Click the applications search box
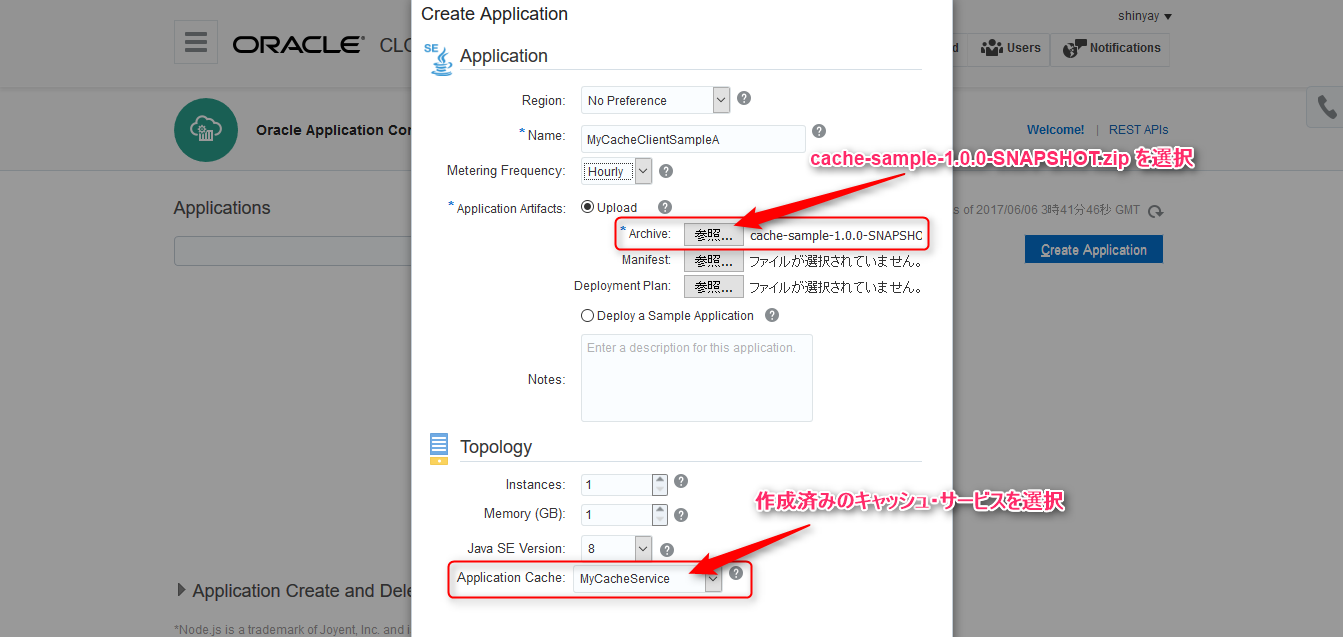 [x=293, y=251]
